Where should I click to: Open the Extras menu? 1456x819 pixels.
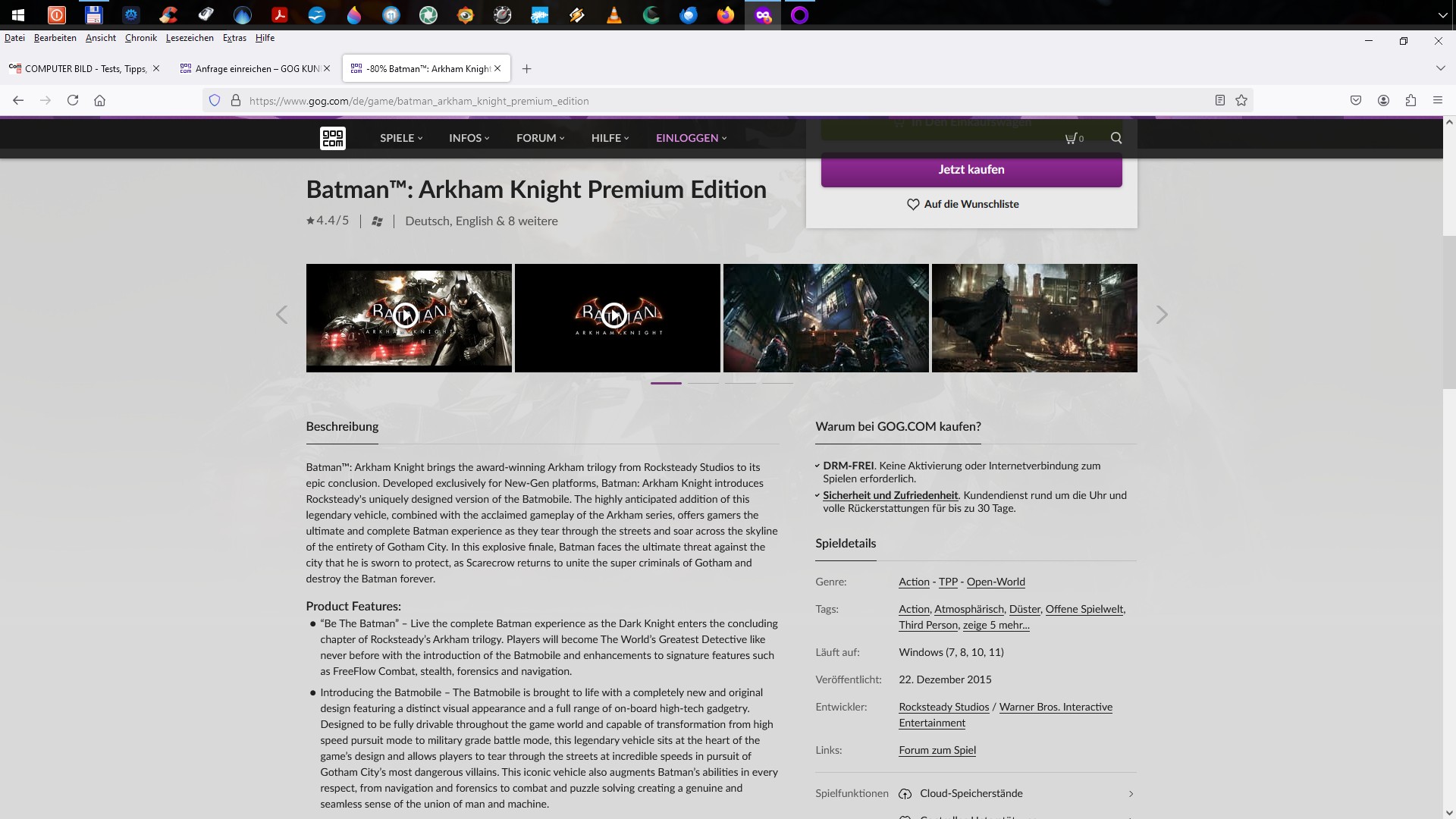[234, 38]
